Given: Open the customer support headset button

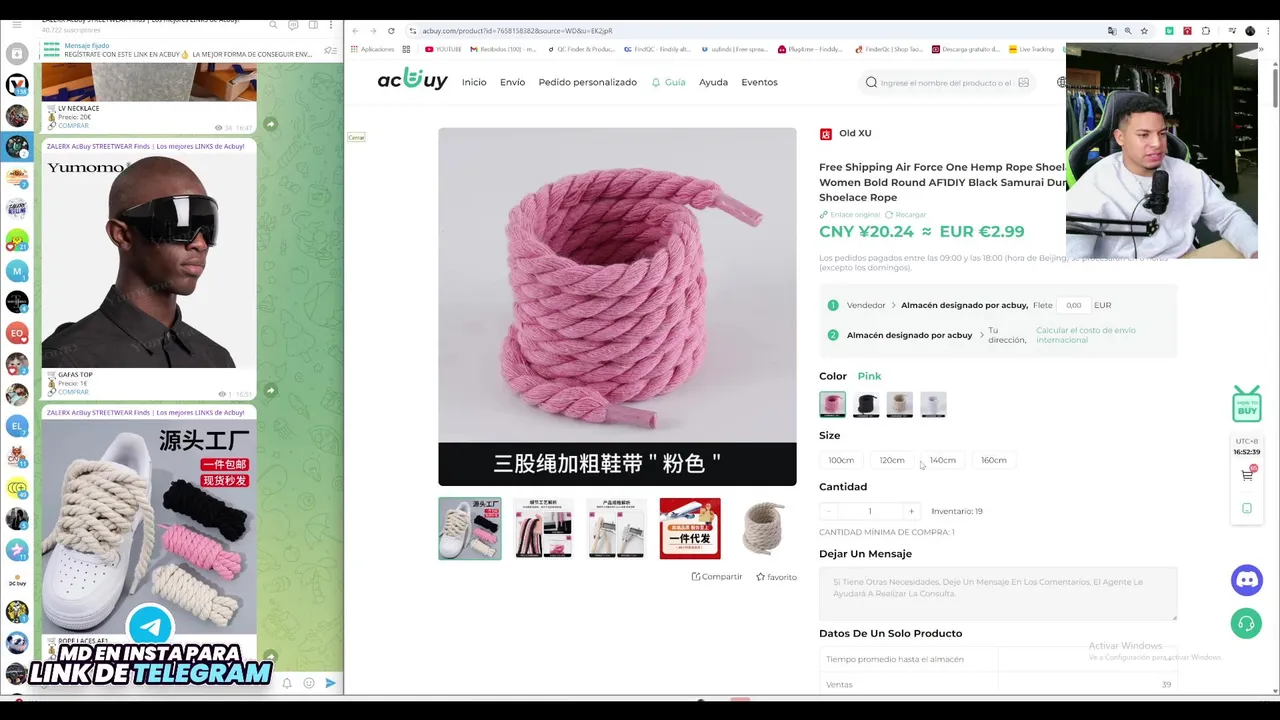Looking at the screenshot, I should (x=1246, y=624).
